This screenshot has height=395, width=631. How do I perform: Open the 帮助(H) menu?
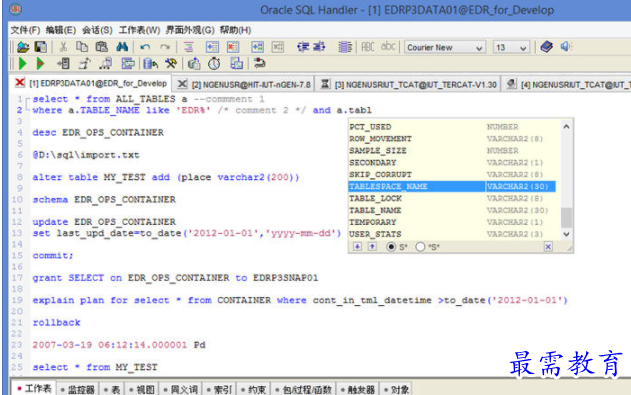pyautogui.click(x=235, y=30)
